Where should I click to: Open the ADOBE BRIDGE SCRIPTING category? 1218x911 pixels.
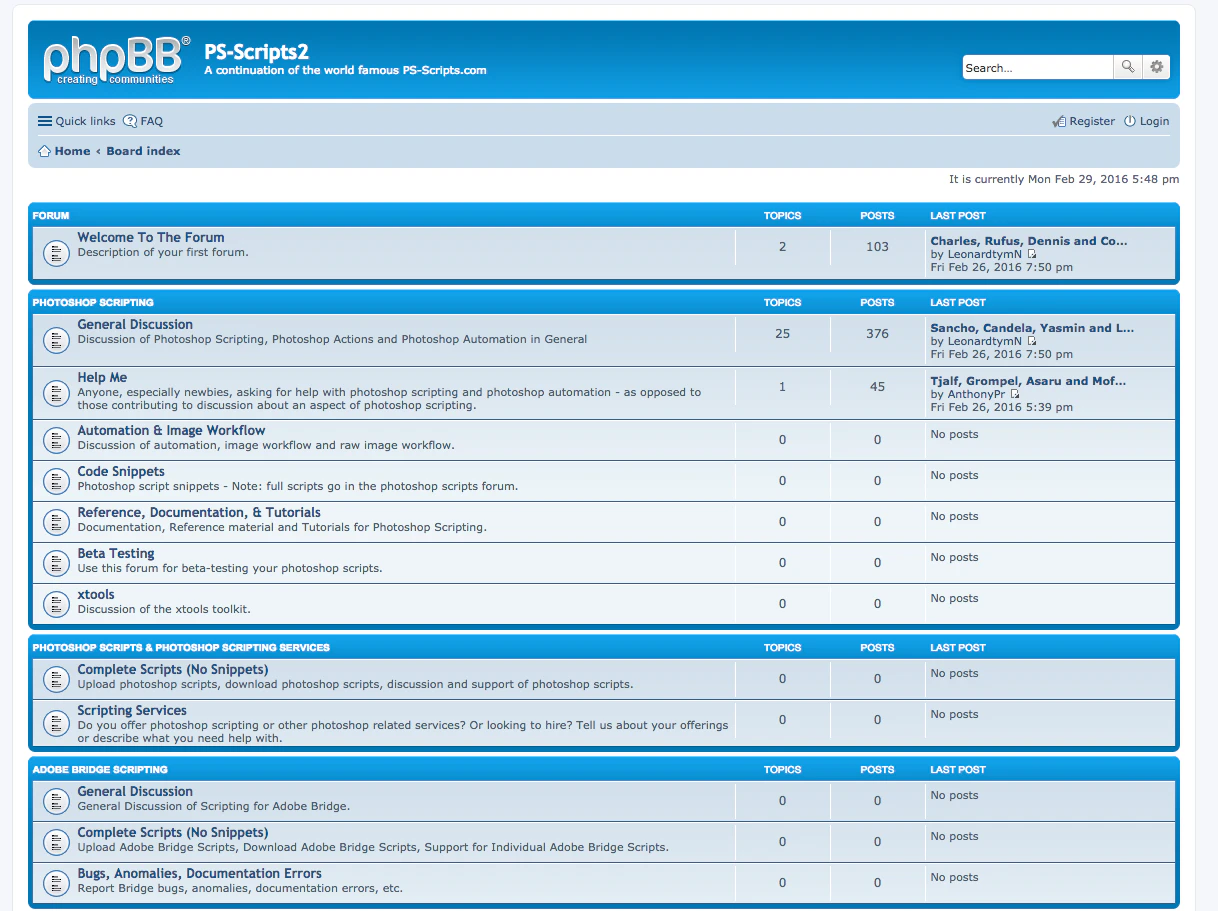[x=100, y=770]
